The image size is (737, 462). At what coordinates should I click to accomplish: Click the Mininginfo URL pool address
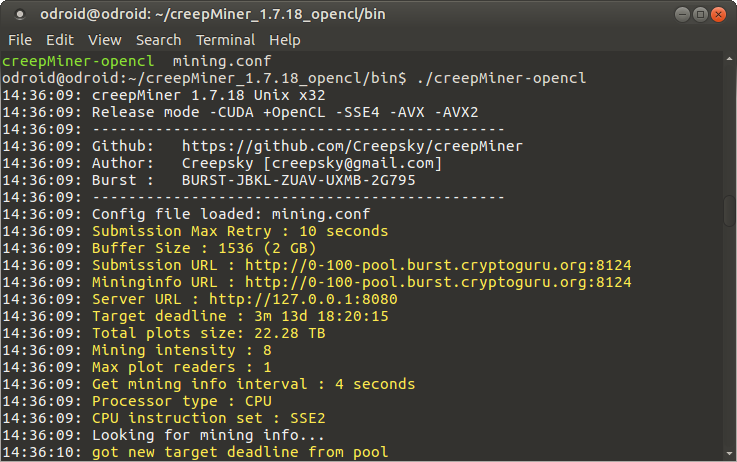pyautogui.click(x=438, y=282)
